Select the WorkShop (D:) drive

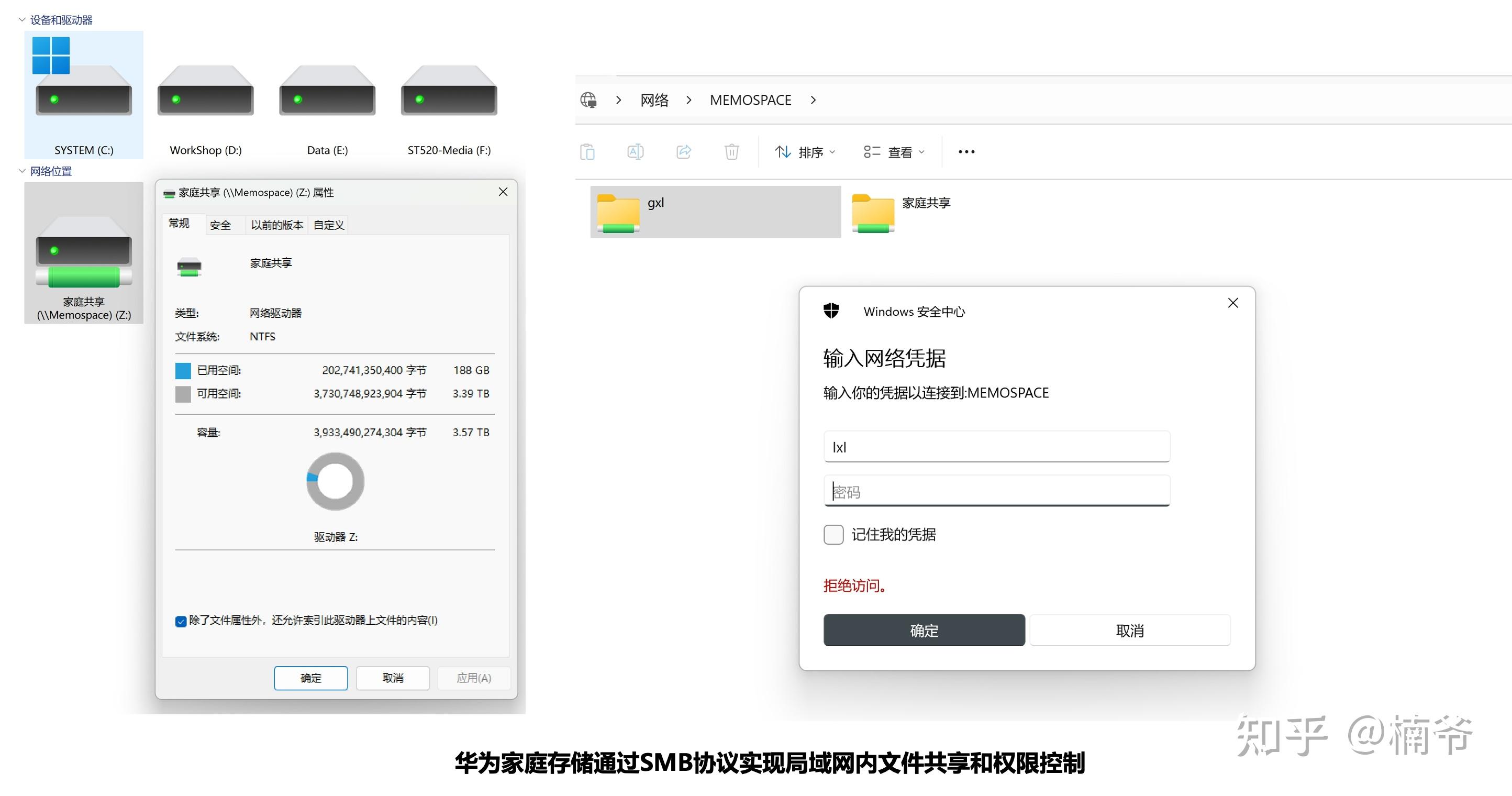(205, 110)
